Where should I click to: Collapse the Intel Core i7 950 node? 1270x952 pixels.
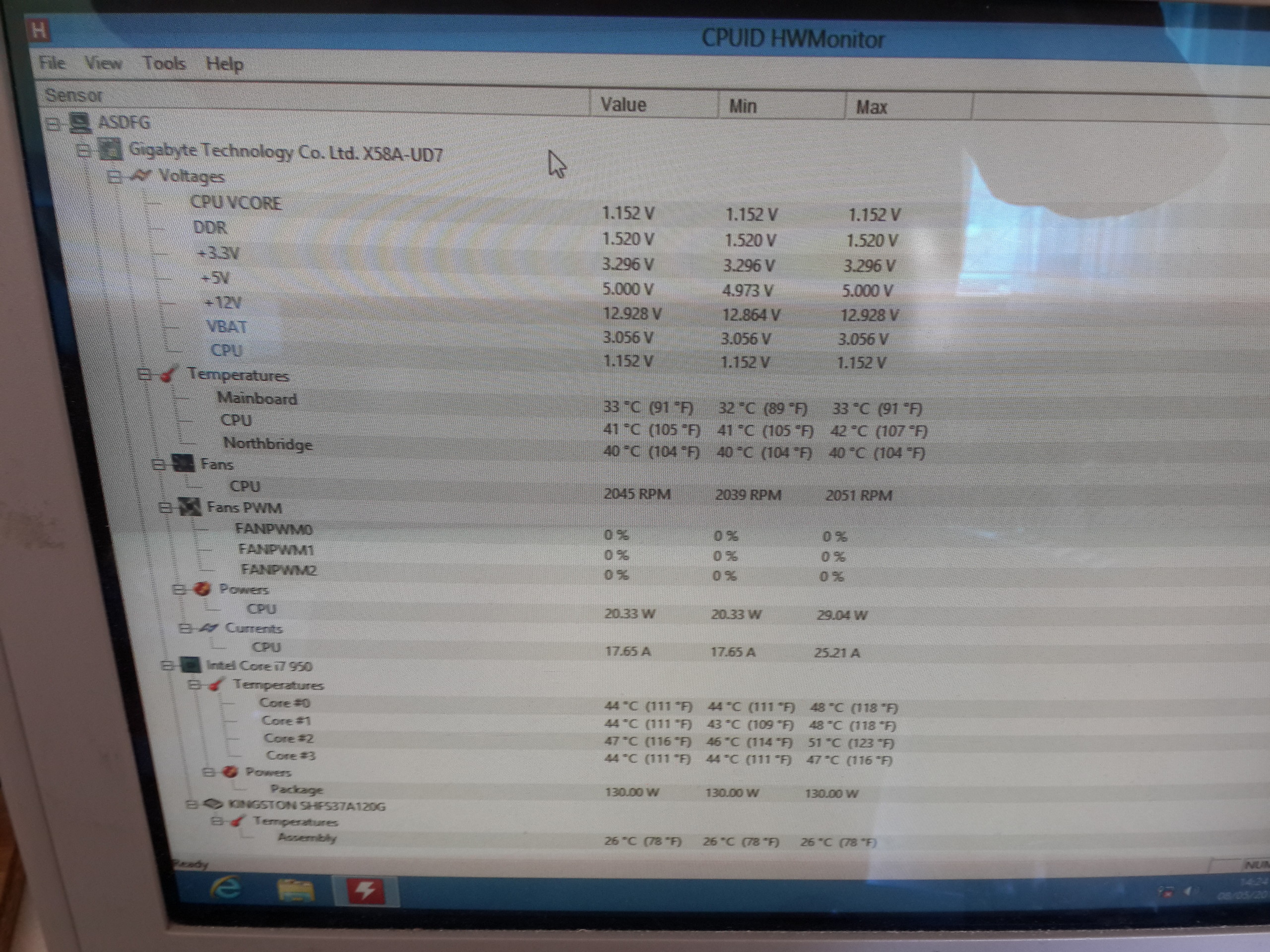pyautogui.click(x=168, y=665)
